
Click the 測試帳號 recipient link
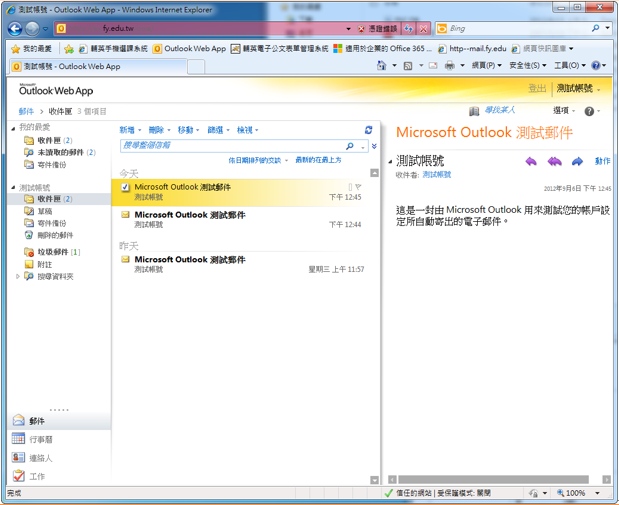click(x=436, y=175)
